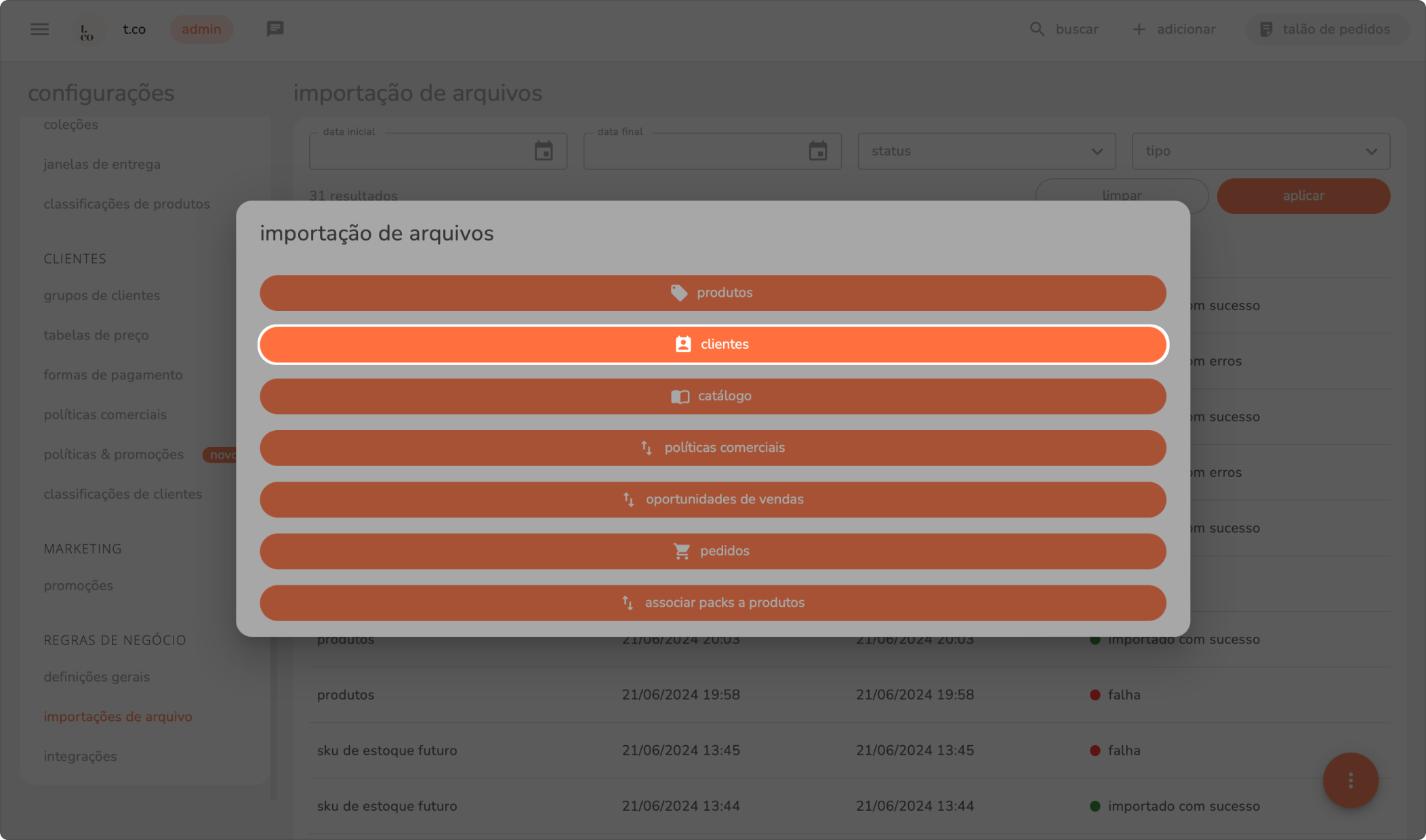Image resolution: width=1426 pixels, height=840 pixels.
Task: Choose políticas comerciais import option
Action: pyautogui.click(x=712, y=448)
